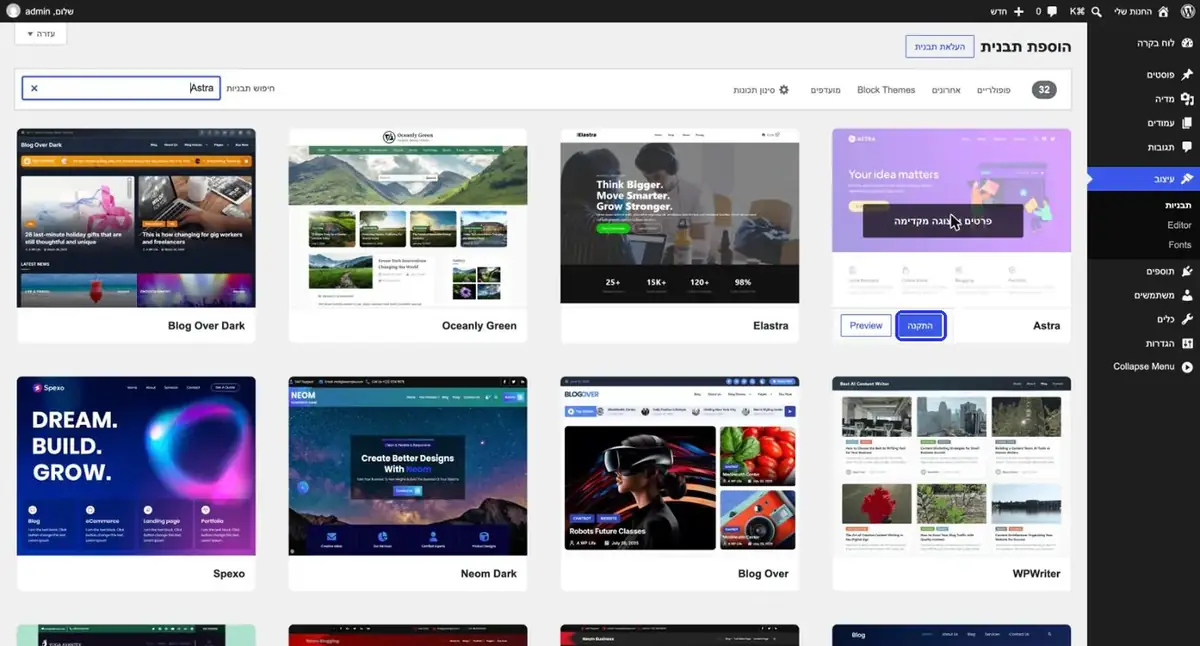Open the Editor submenu item
This screenshot has width=1200, height=646.
coord(1180,225)
